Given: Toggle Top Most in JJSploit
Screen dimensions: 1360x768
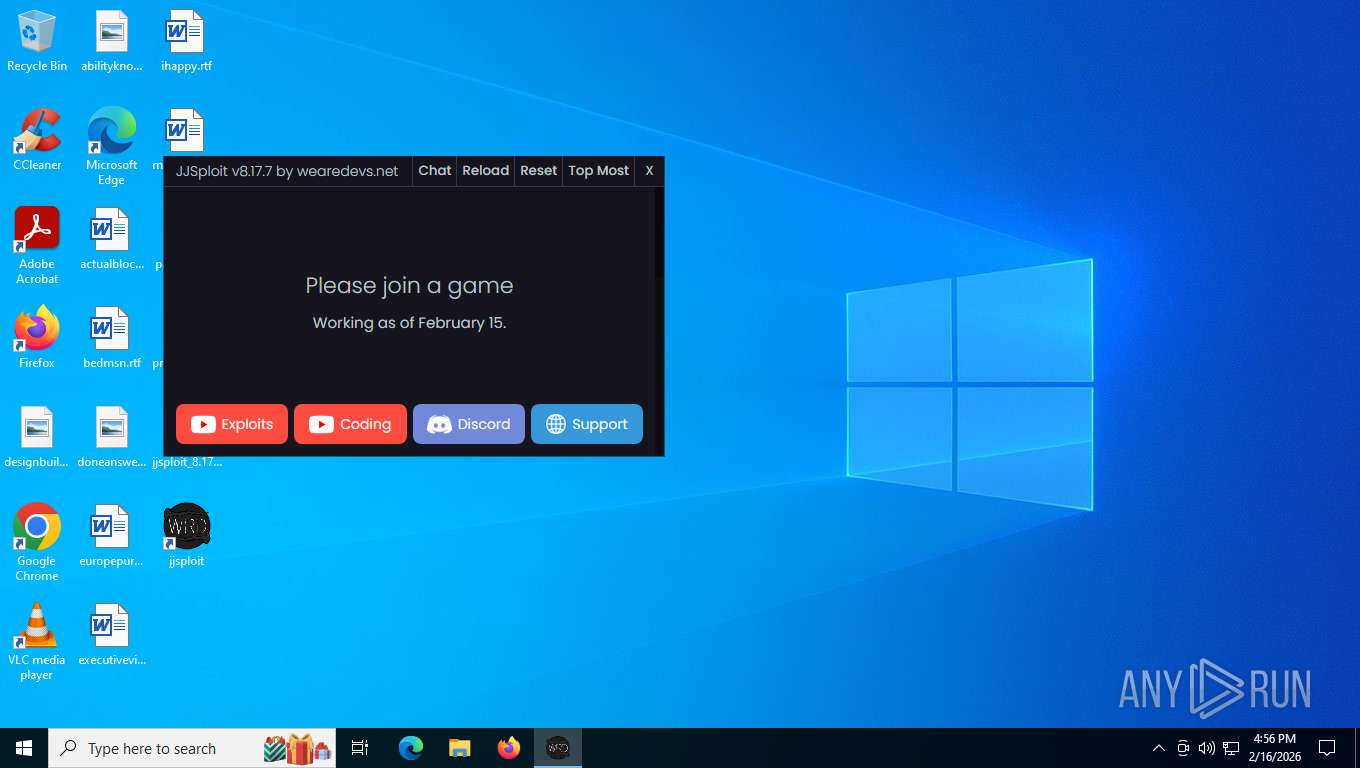Looking at the screenshot, I should point(598,171).
